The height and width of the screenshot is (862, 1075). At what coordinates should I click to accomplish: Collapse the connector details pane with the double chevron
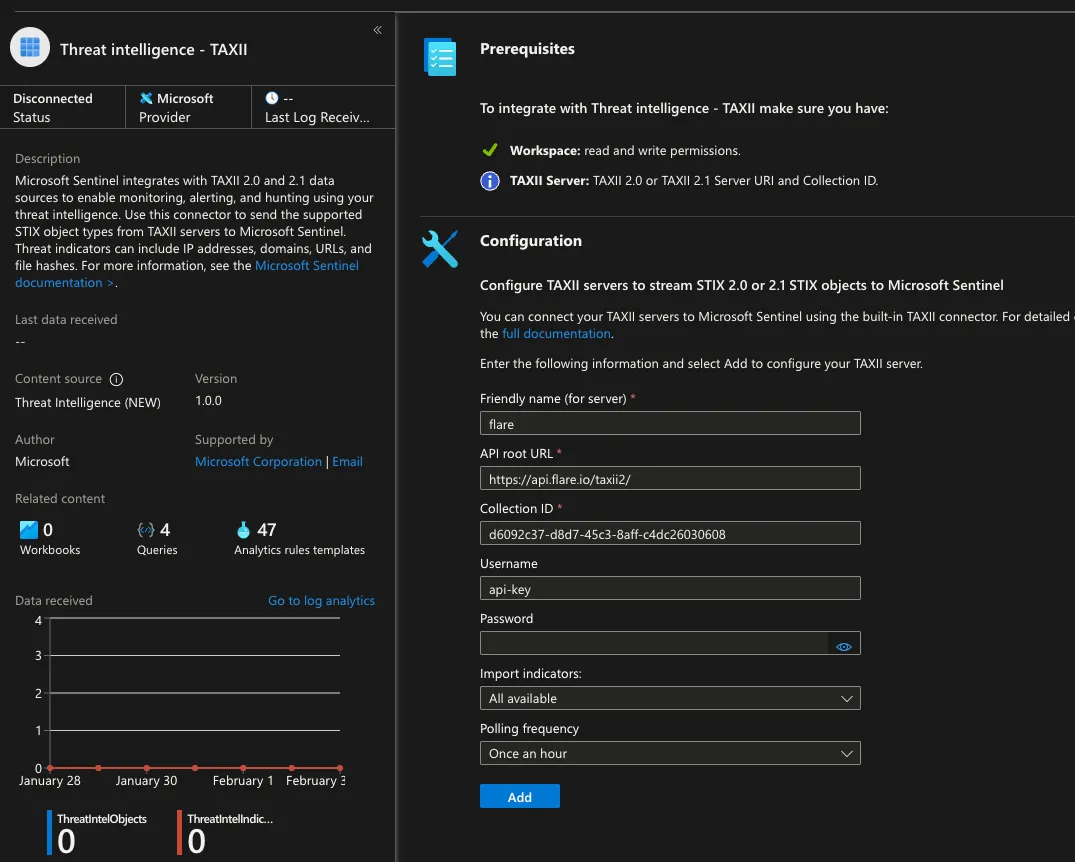[377, 29]
